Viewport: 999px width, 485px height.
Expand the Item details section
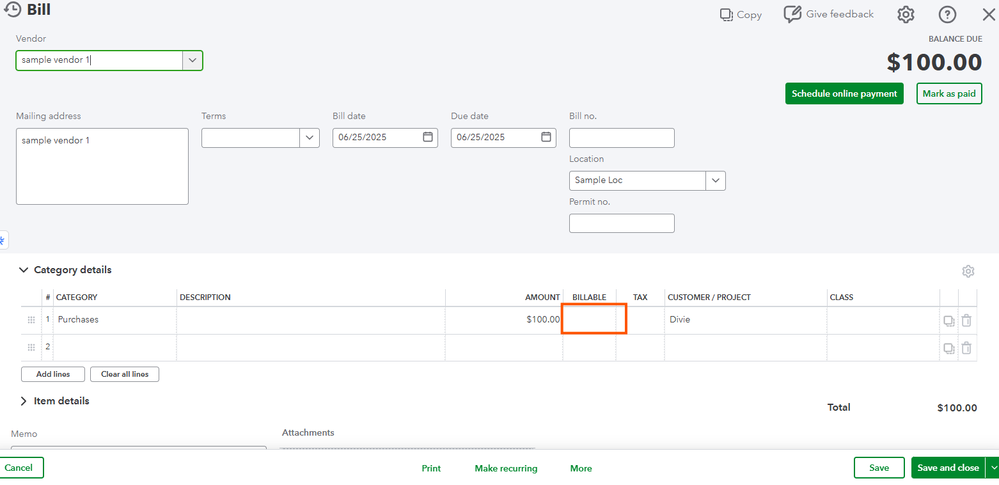pyautogui.click(x=24, y=401)
